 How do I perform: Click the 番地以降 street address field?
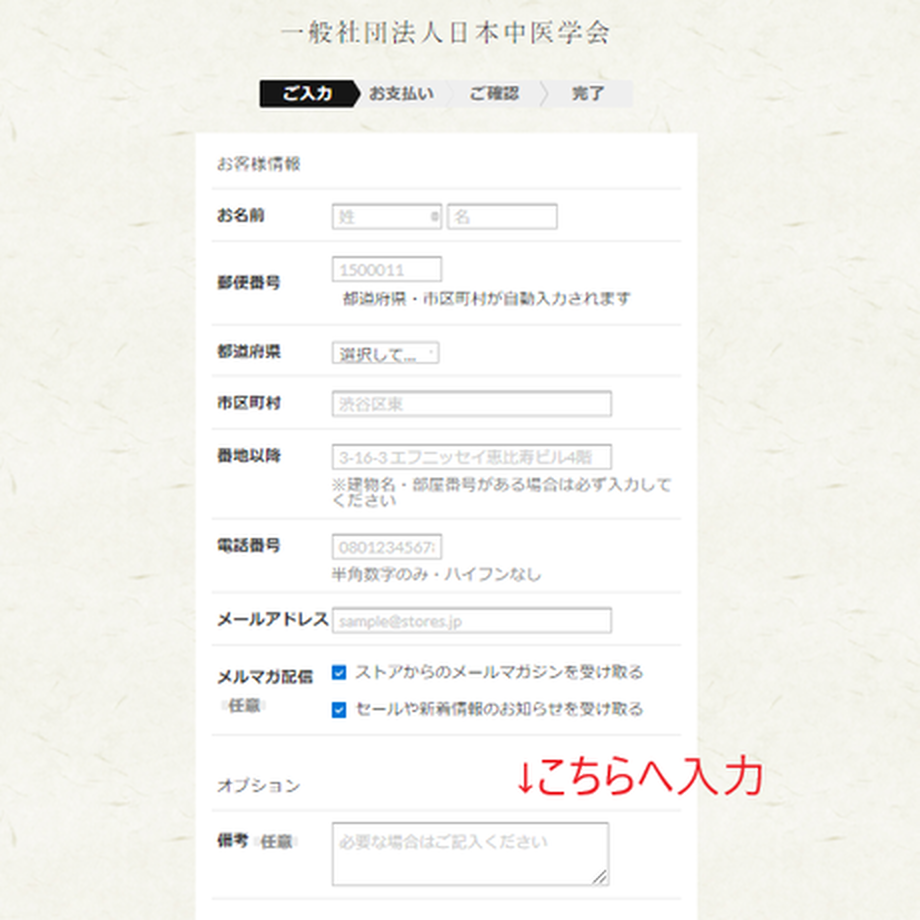tap(472, 457)
